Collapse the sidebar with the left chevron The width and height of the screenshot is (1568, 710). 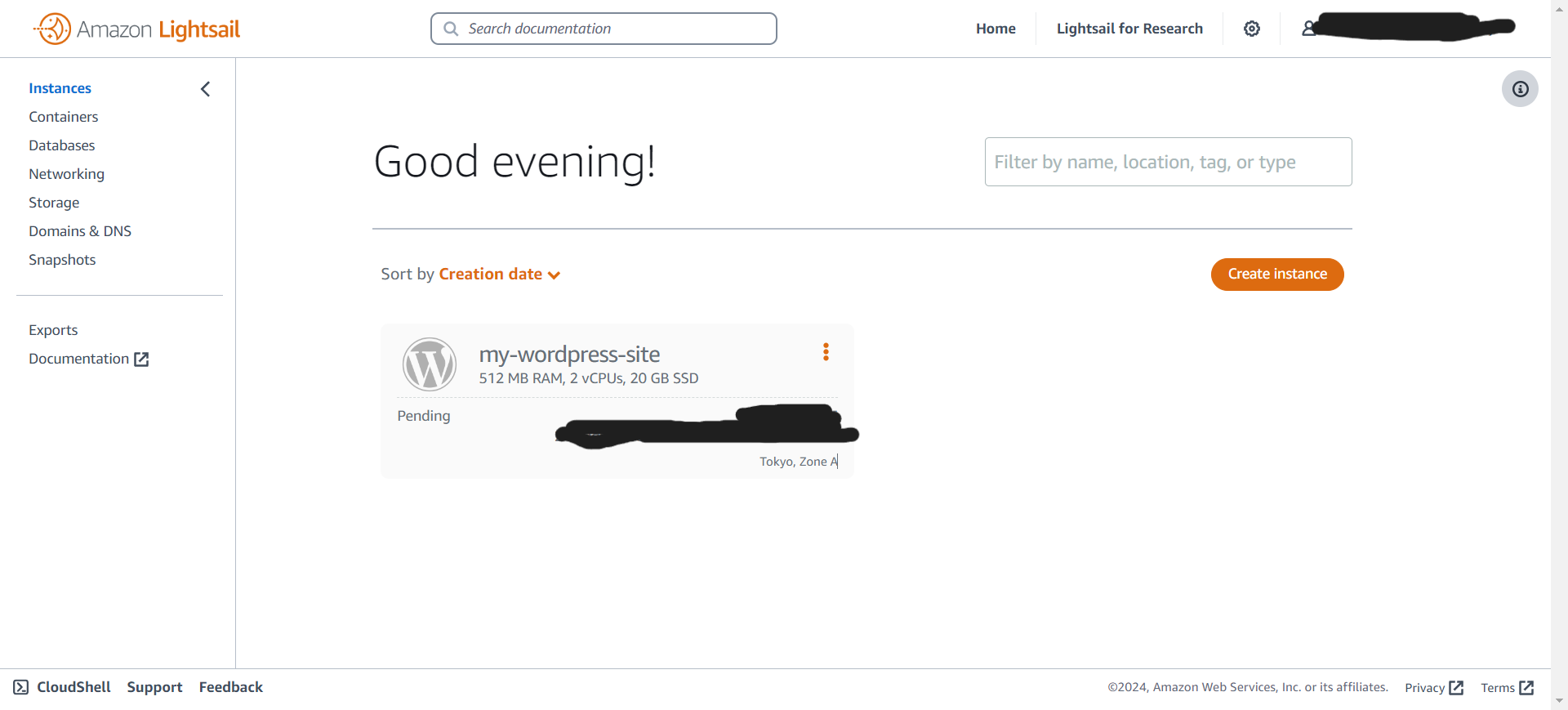[x=206, y=89]
